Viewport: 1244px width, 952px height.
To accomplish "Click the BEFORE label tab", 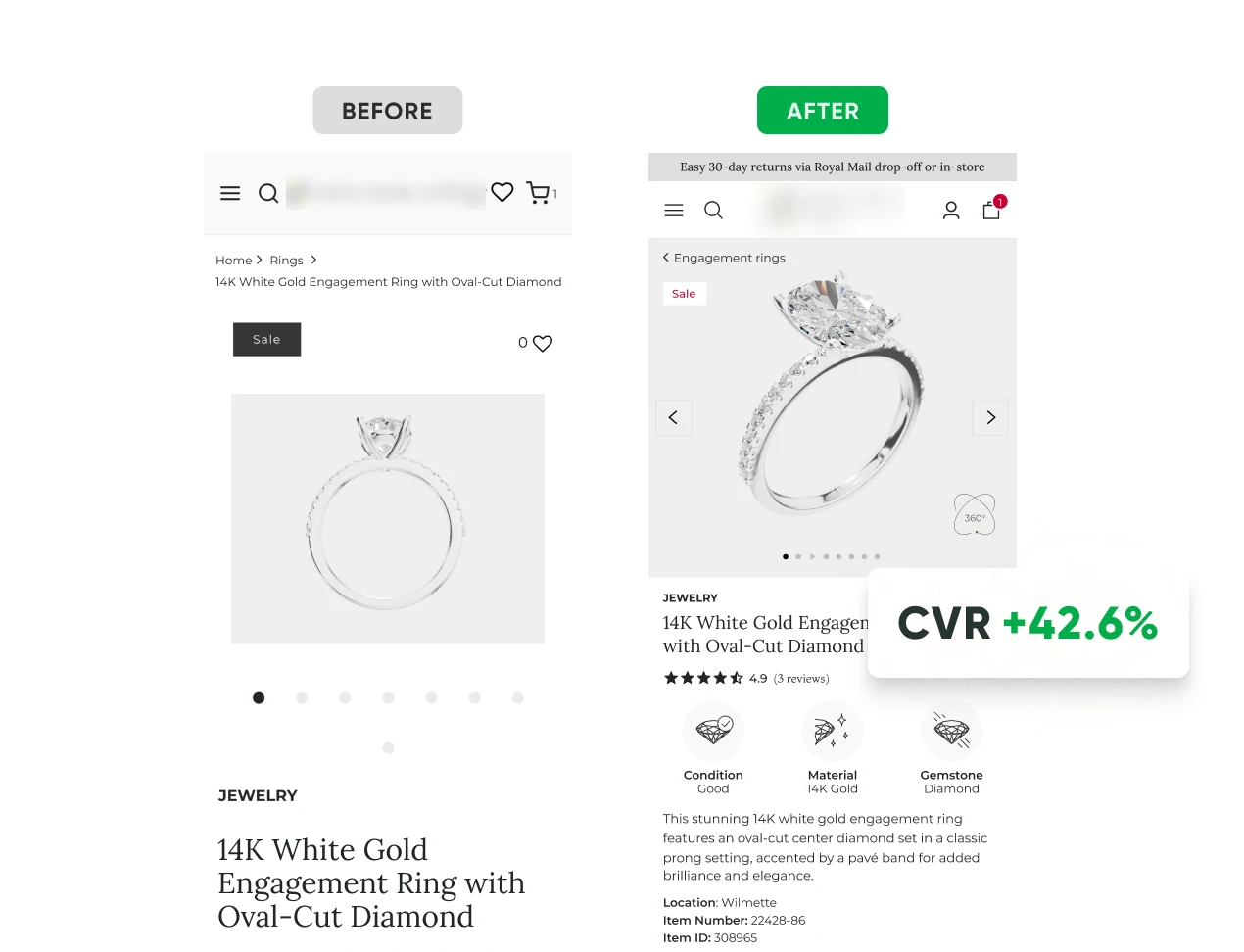I will click(x=388, y=111).
